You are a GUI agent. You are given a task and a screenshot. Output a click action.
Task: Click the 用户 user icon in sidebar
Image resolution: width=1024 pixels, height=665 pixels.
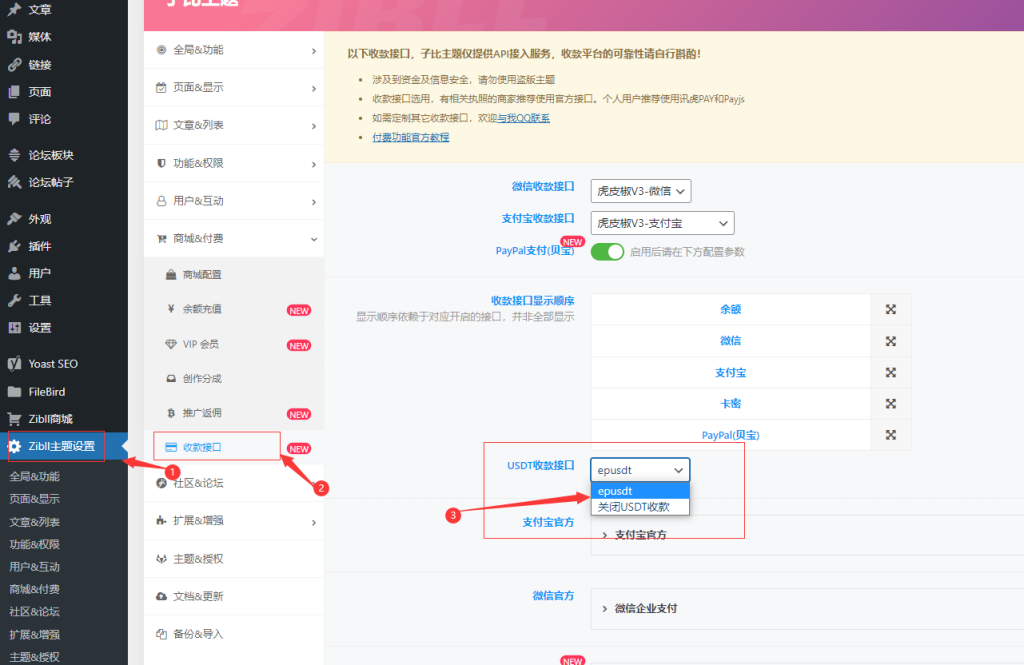pyautogui.click(x=14, y=273)
